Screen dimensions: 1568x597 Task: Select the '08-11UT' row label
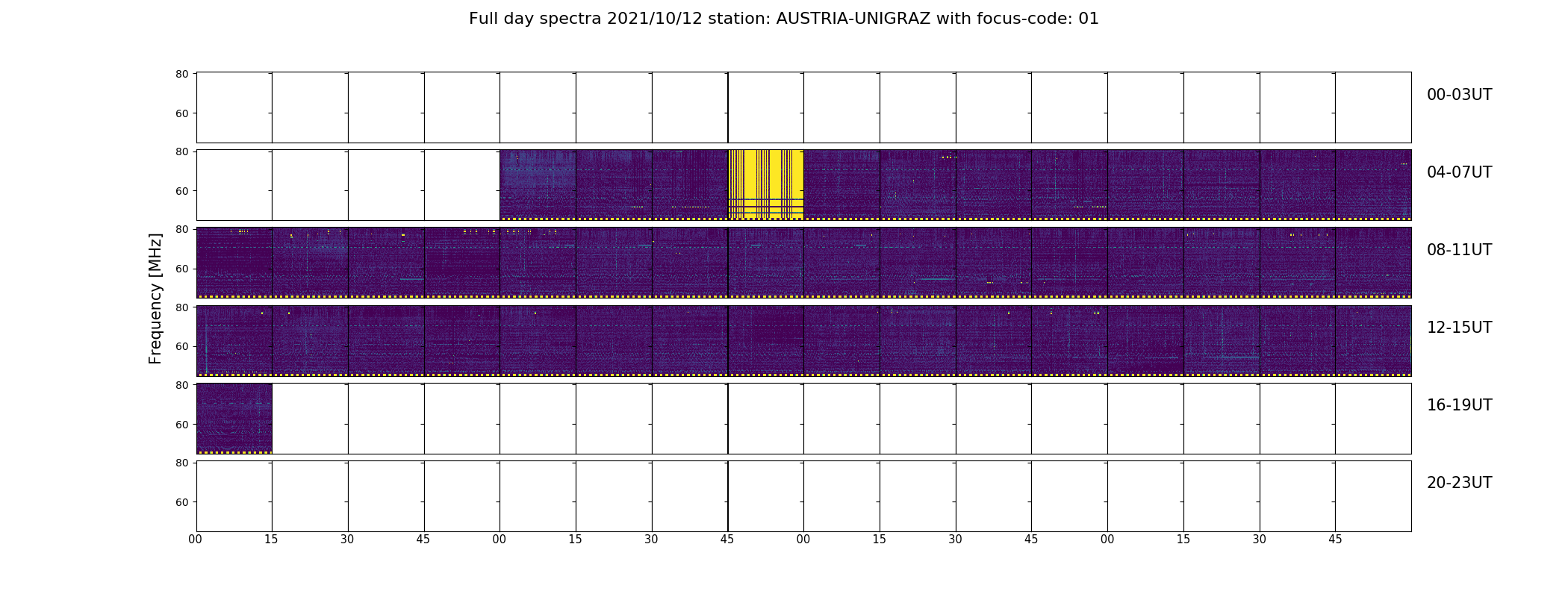tap(1459, 250)
